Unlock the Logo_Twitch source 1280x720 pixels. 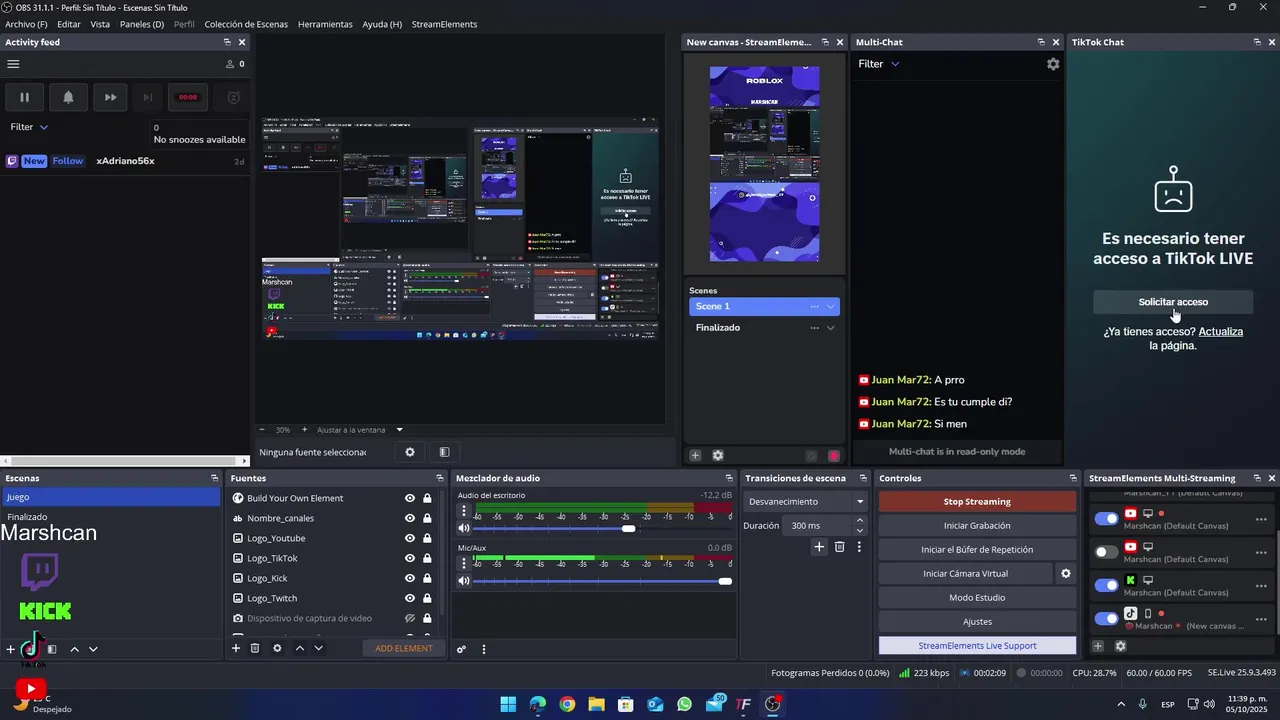pyautogui.click(x=427, y=598)
